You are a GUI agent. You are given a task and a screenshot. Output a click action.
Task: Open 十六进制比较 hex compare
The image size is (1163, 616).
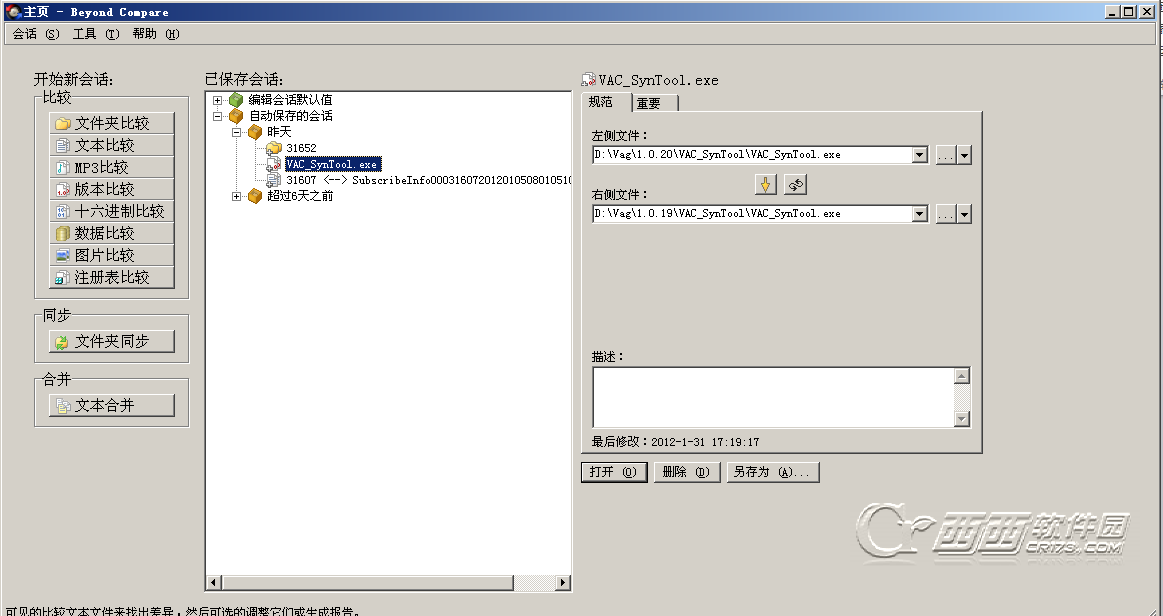point(112,211)
